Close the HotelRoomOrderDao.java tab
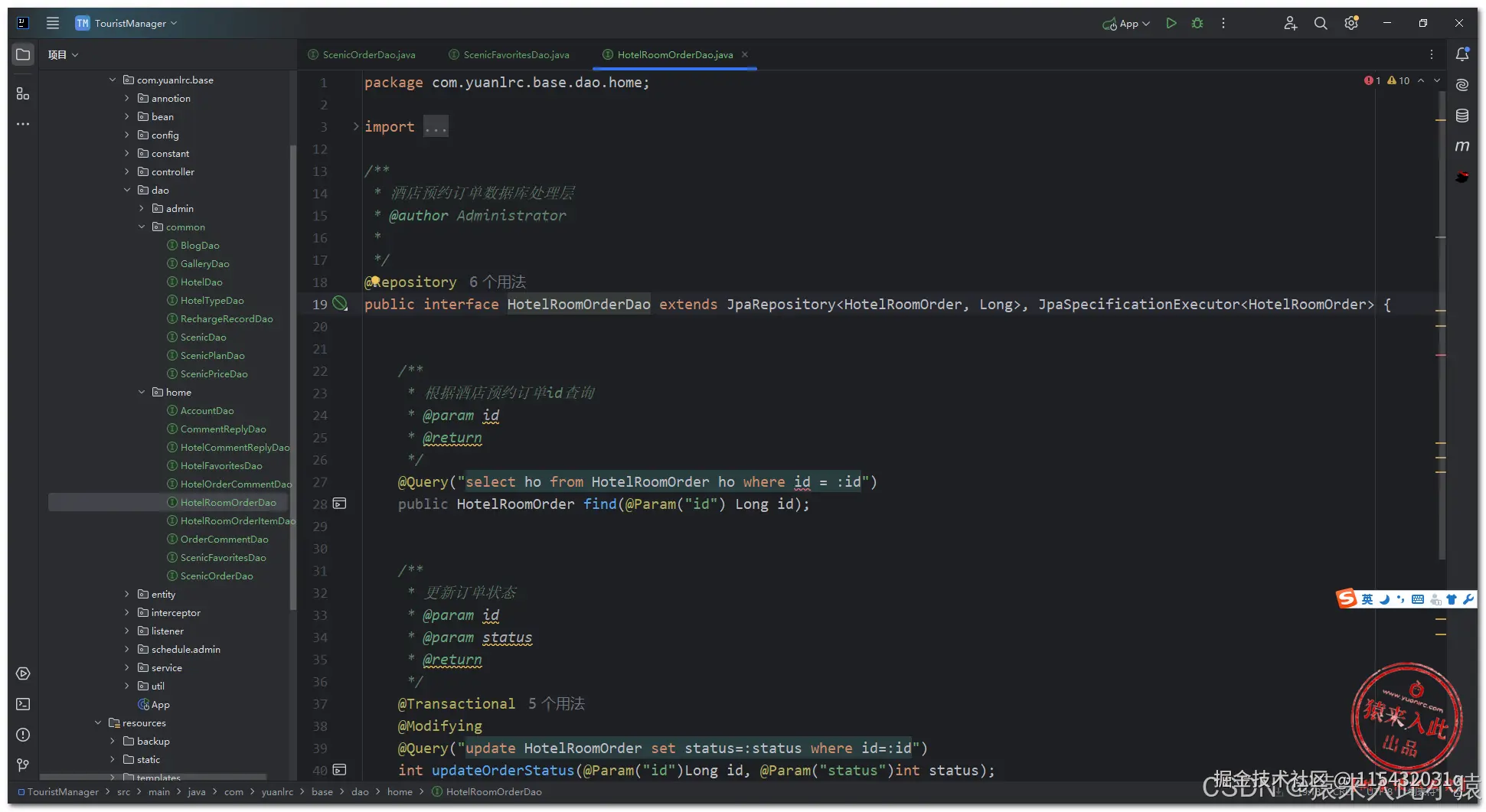The image size is (1486, 812). (745, 54)
